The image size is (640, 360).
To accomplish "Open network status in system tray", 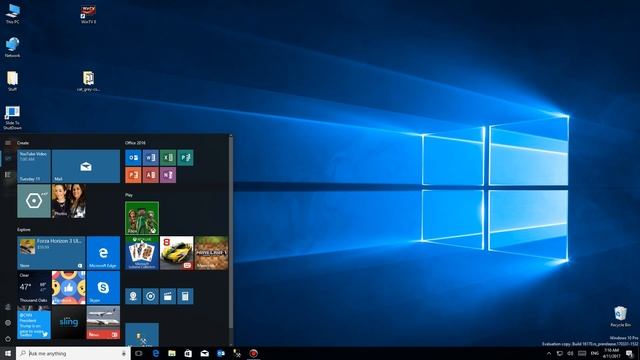I will [x=560, y=353].
